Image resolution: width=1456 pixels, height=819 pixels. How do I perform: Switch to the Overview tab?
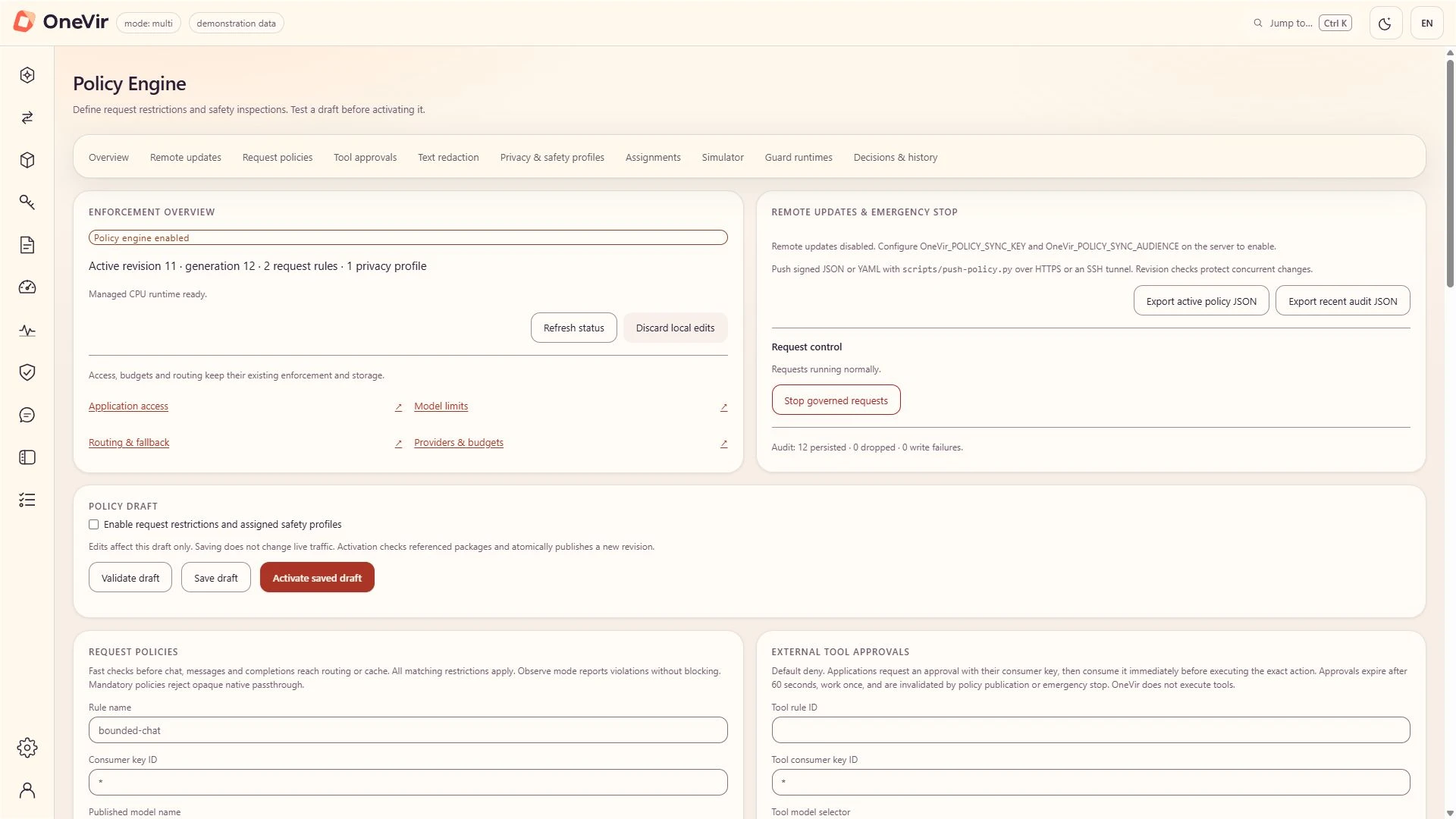tap(108, 158)
